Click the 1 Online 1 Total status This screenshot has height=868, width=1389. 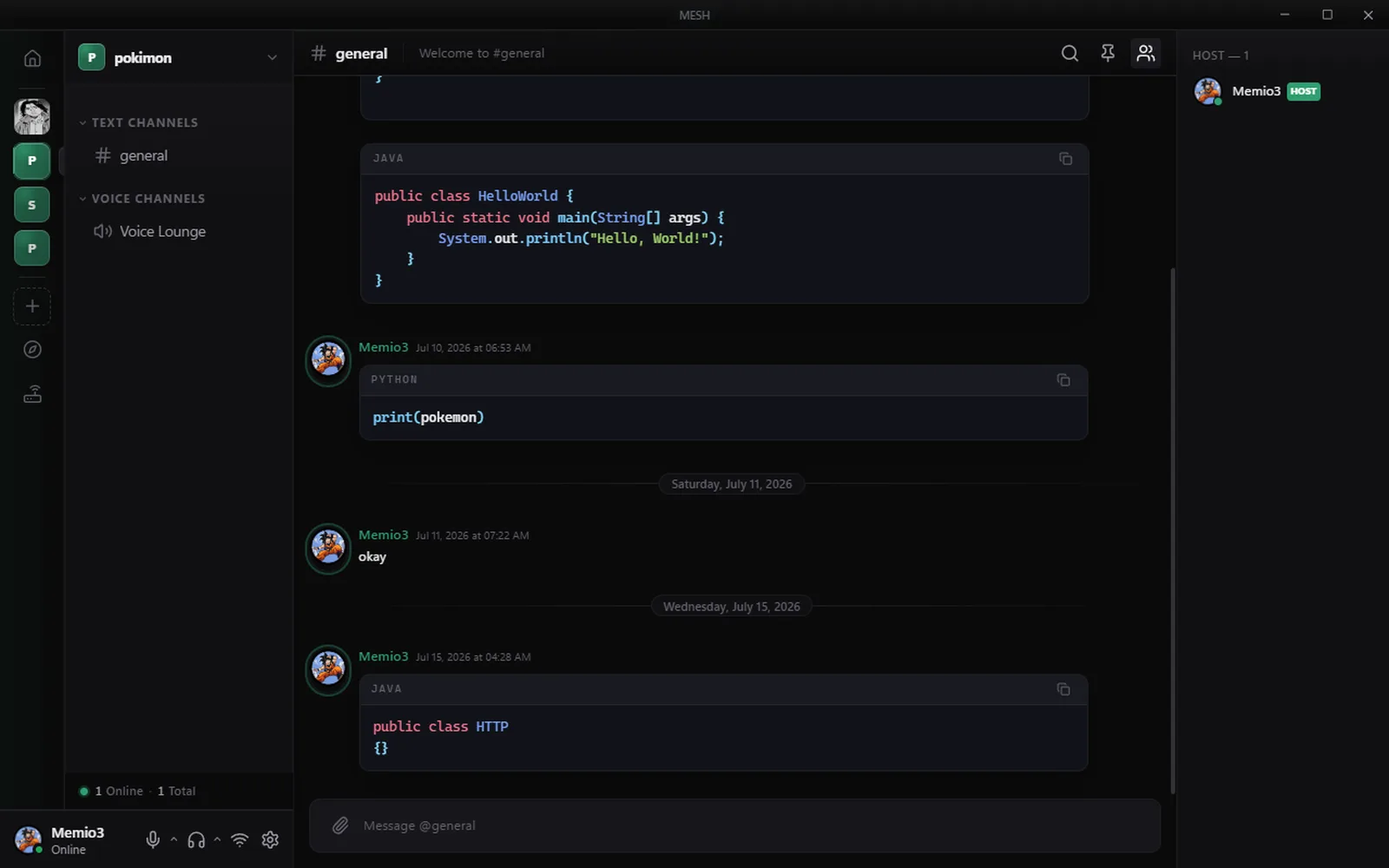tap(137, 791)
